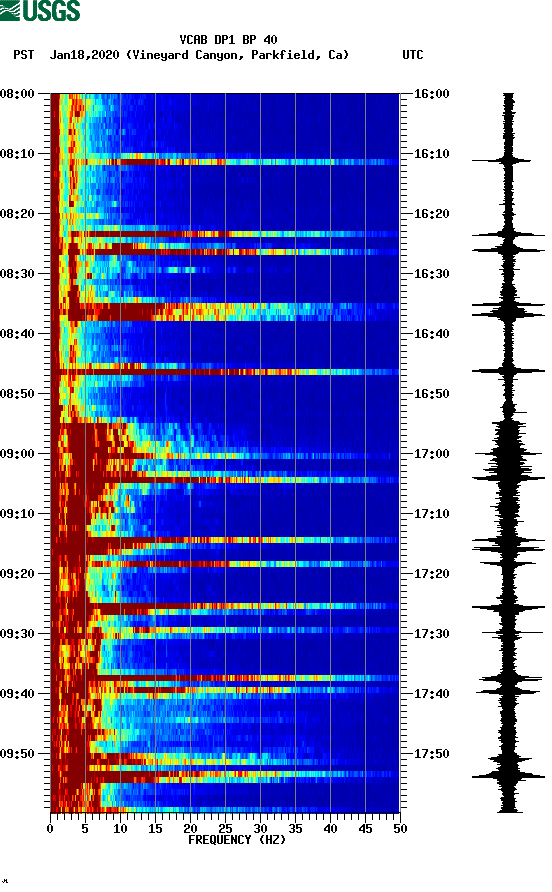Click the 17:20 UTC time label
The image size is (552, 892).
click(431, 574)
